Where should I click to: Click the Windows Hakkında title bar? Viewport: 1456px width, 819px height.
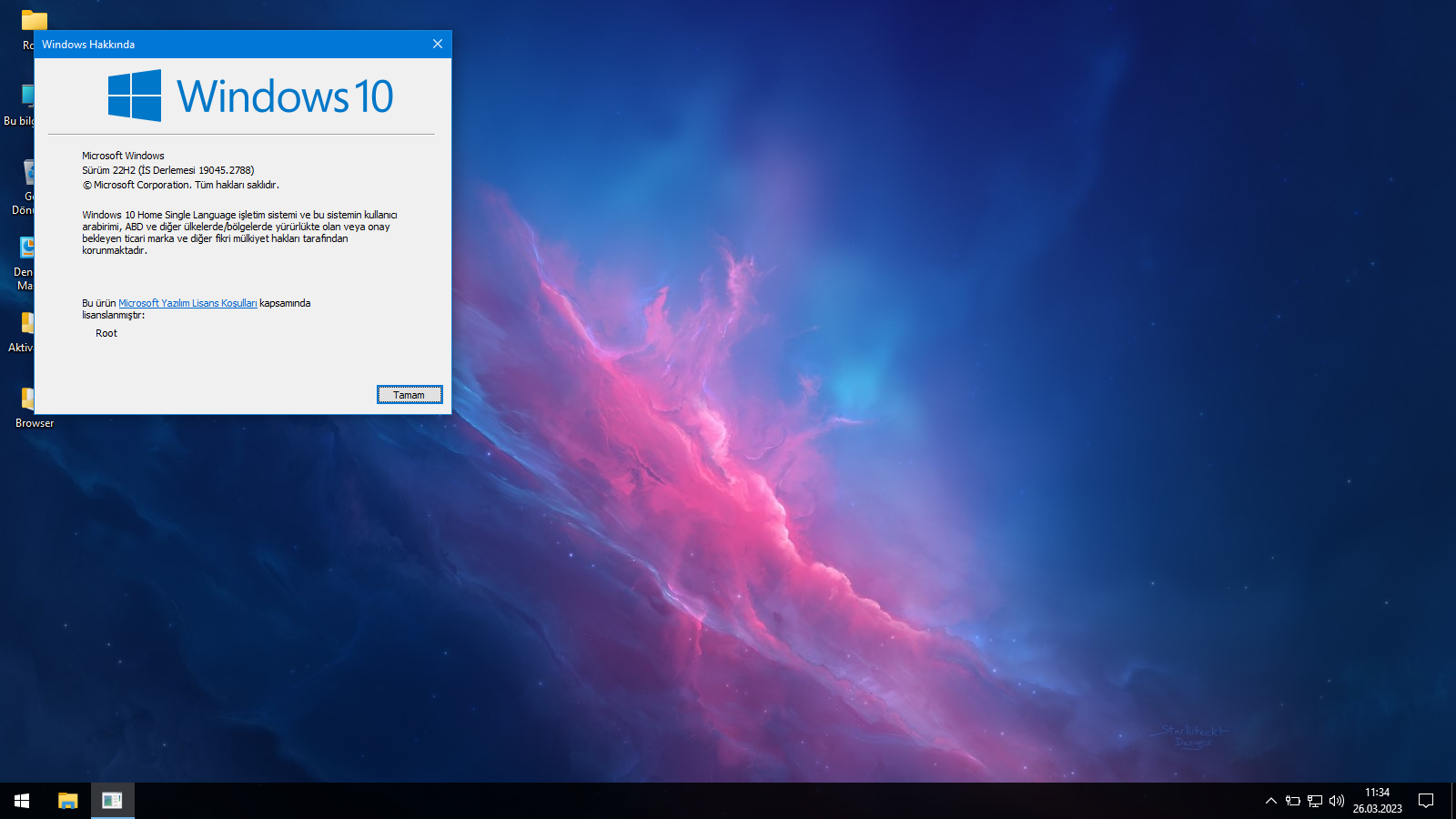(227, 44)
